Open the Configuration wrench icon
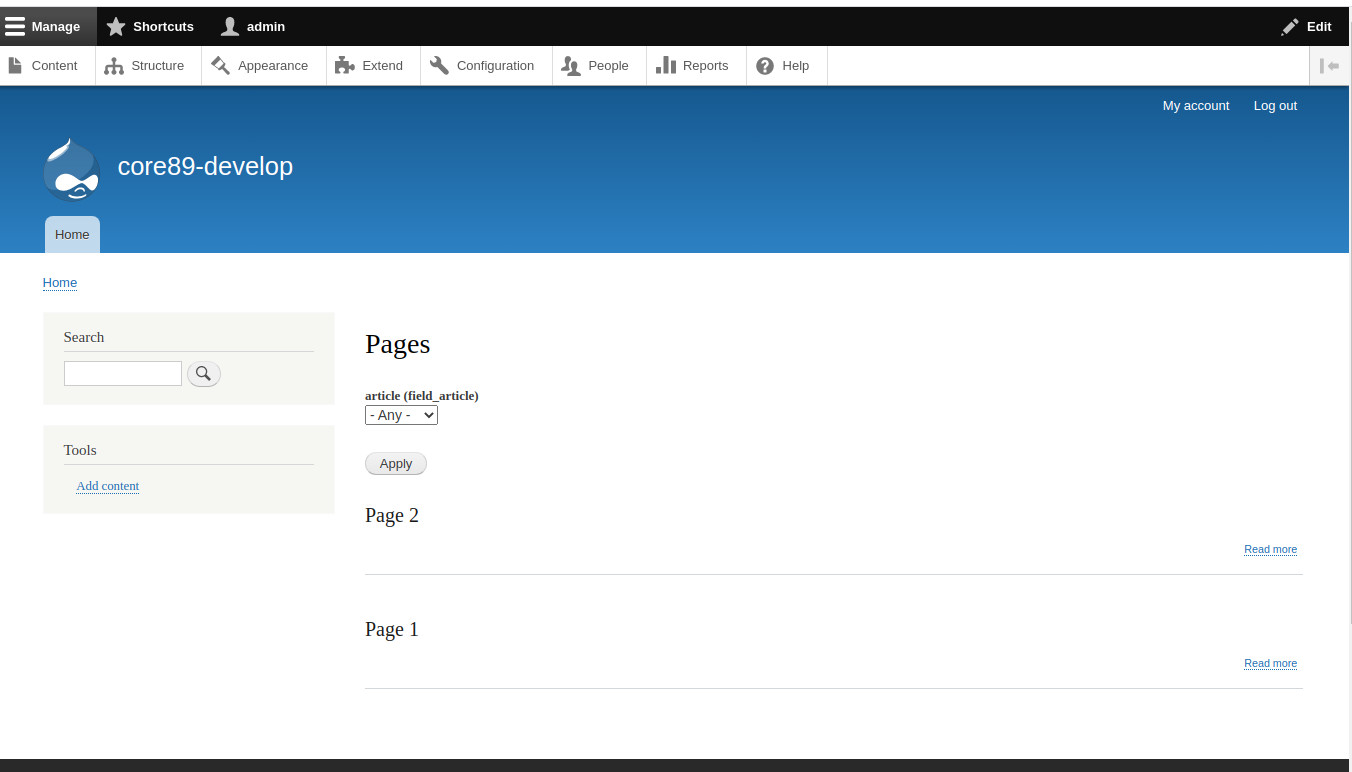This screenshot has height=772, width=1352. tap(438, 65)
